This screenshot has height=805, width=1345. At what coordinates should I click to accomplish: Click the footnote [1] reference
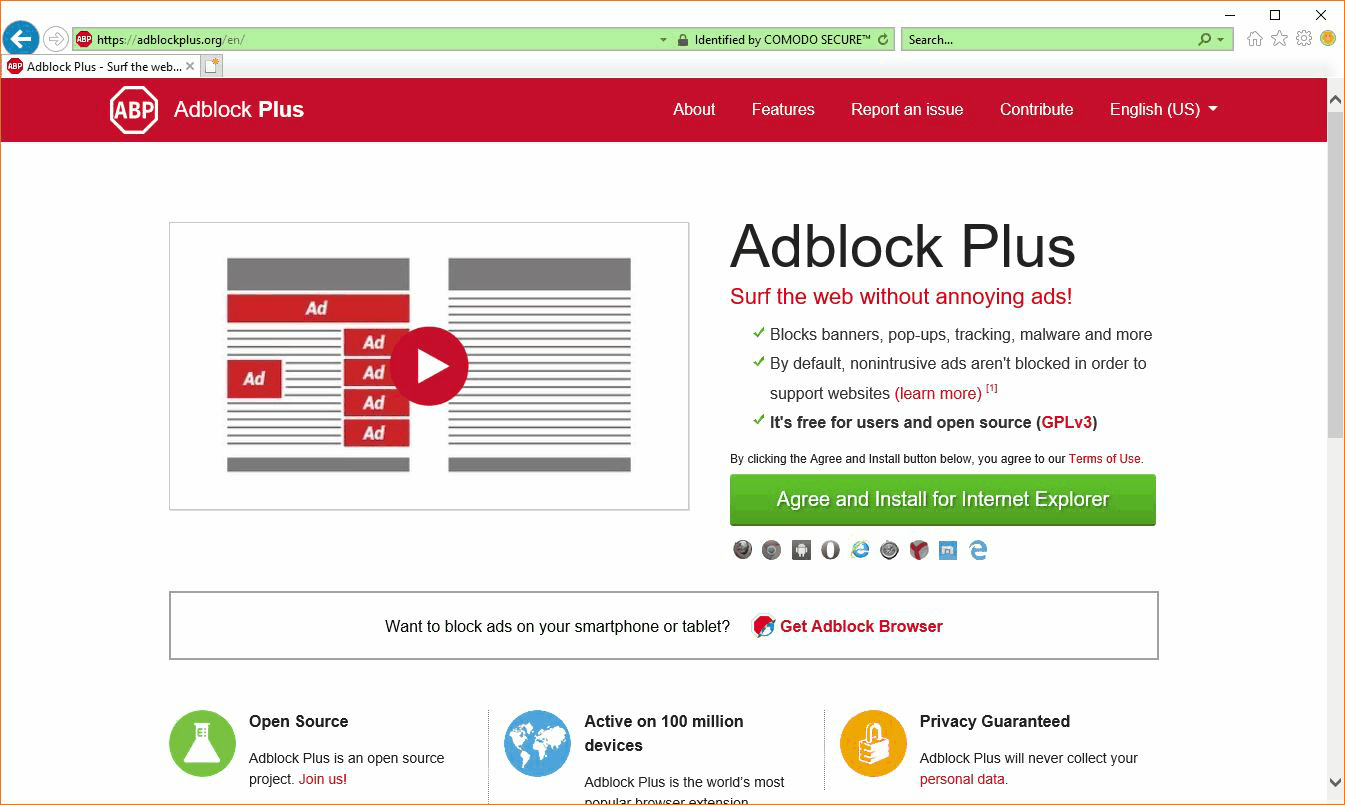click(x=992, y=388)
